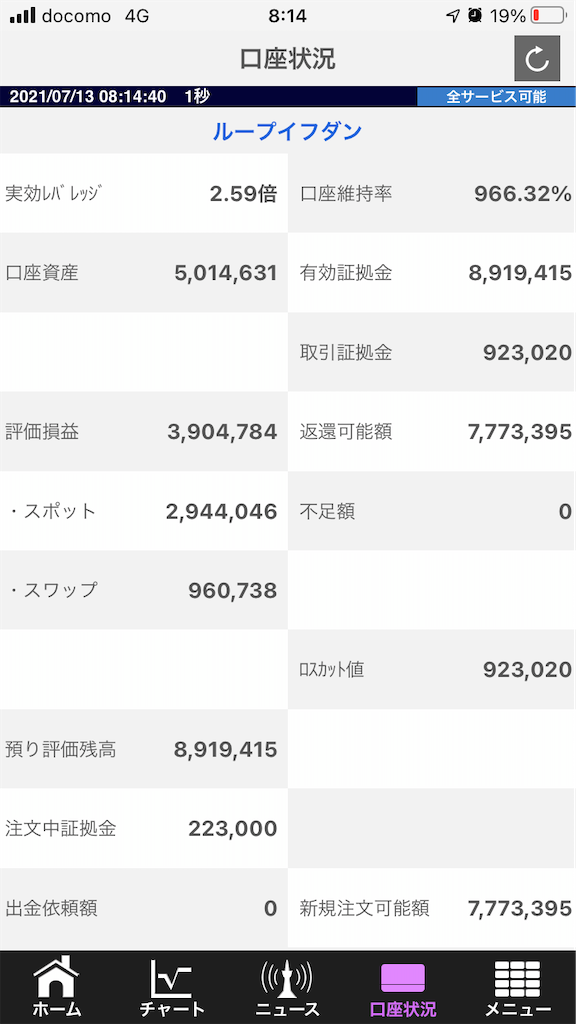Tap the refresh icon at top right

point(537,59)
